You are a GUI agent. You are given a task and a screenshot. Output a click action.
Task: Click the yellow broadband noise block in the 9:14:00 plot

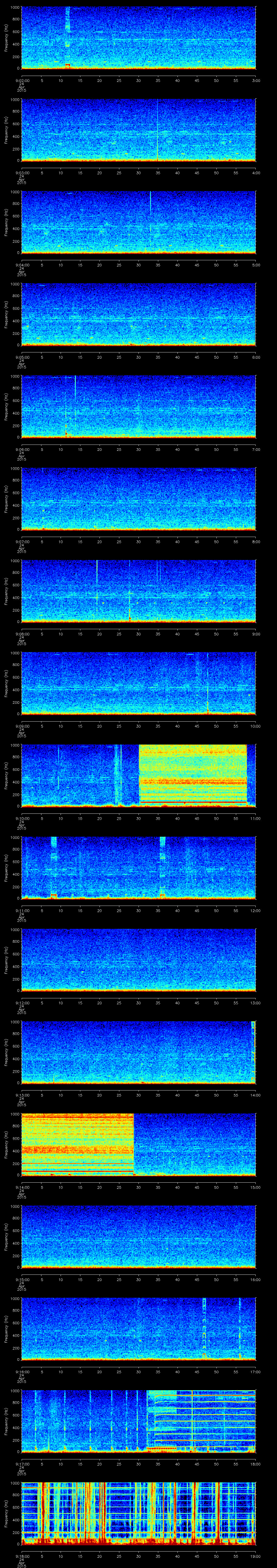tap(78, 1144)
